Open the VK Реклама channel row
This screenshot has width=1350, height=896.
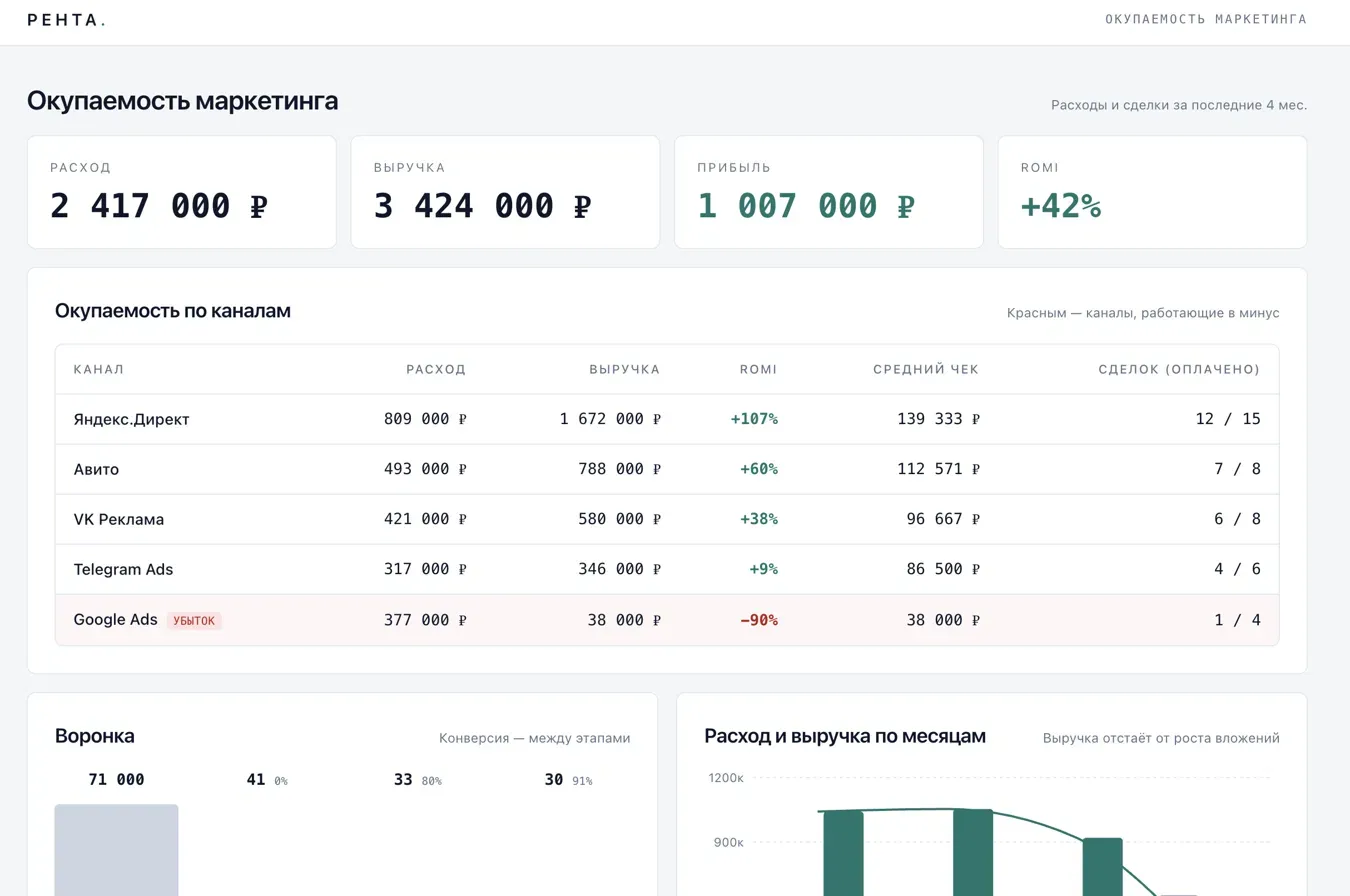(x=667, y=519)
